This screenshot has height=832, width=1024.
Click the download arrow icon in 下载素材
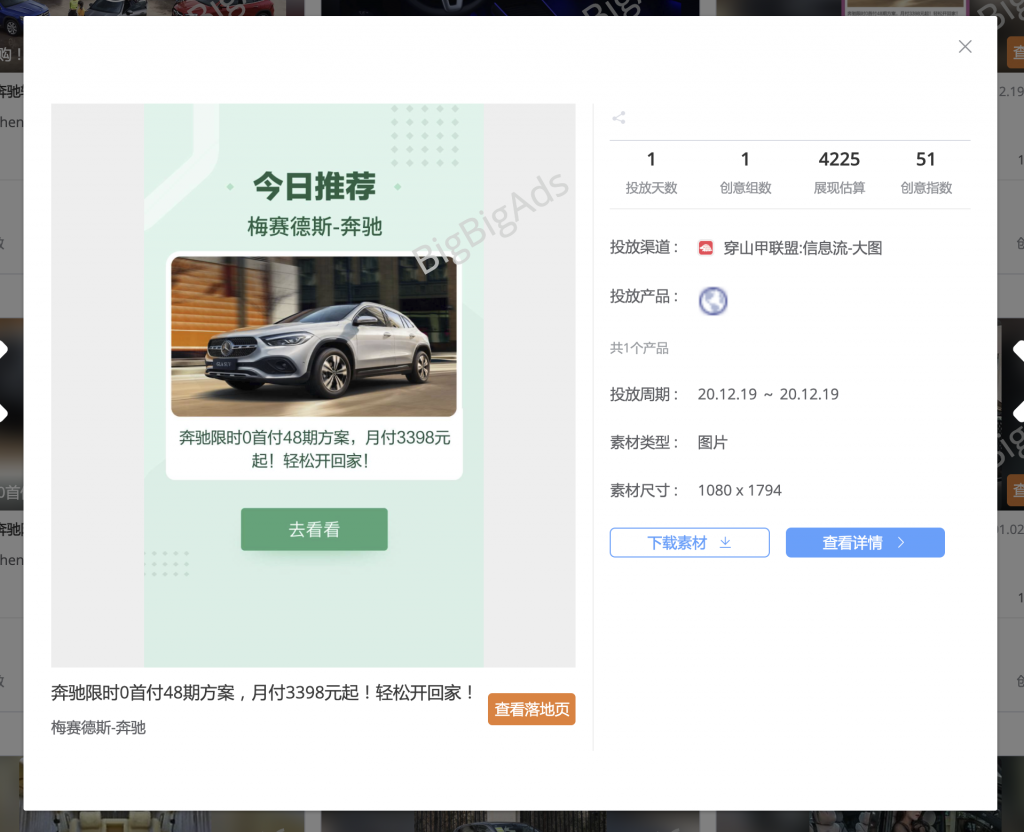coord(725,542)
